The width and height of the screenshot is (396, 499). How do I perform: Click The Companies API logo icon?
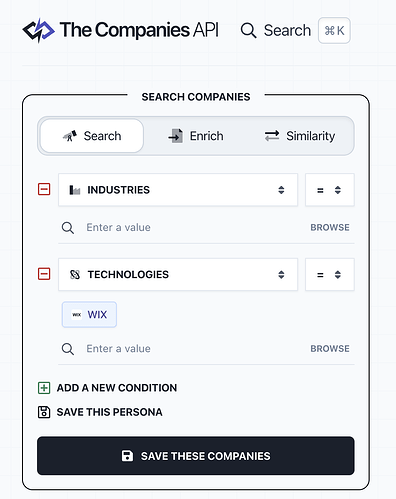[38, 30]
